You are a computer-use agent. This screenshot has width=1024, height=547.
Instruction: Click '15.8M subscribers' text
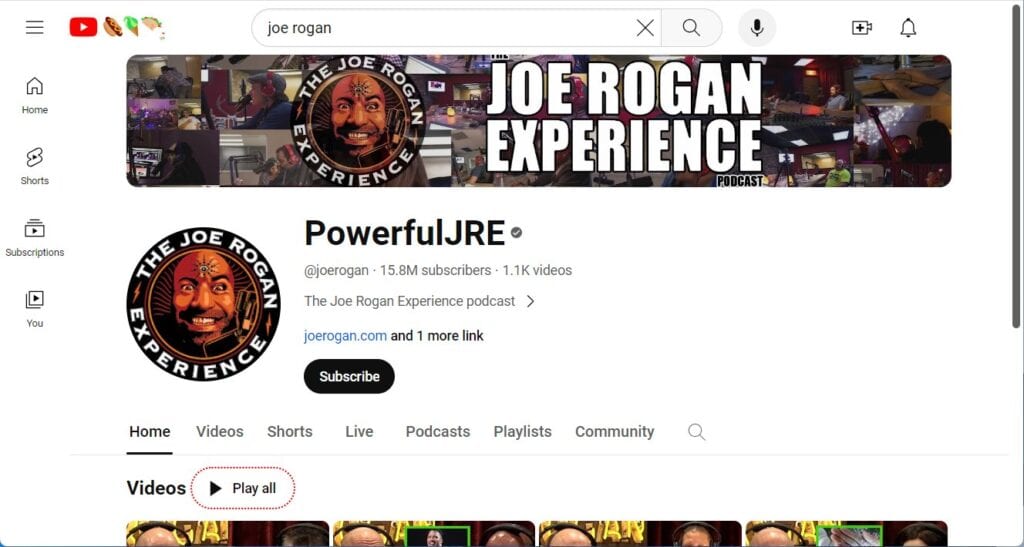[436, 270]
